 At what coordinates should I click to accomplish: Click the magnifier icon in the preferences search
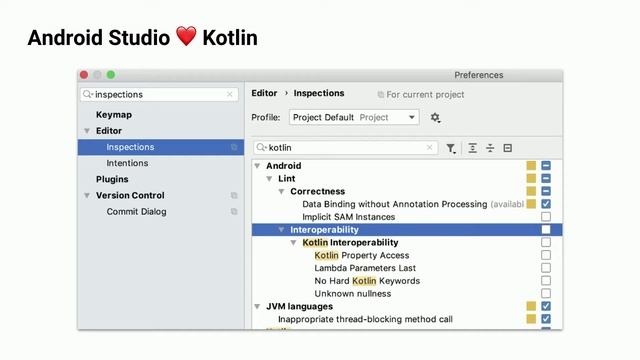(x=88, y=94)
